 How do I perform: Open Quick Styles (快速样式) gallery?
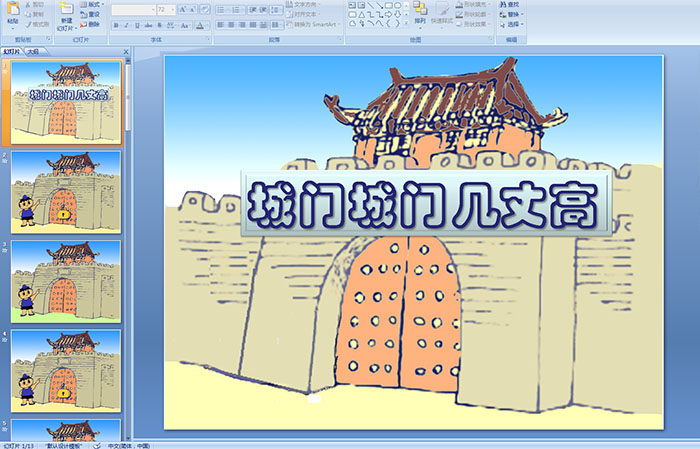pos(442,16)
